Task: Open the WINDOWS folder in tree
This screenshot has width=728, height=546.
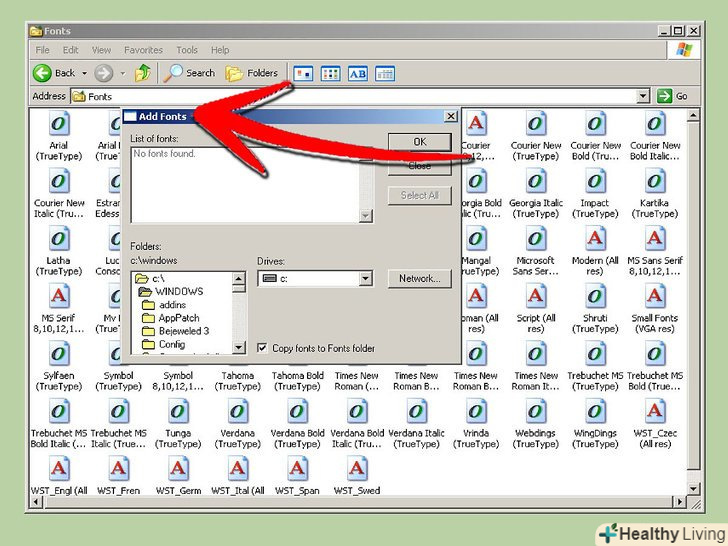Action: click(177, 291)
